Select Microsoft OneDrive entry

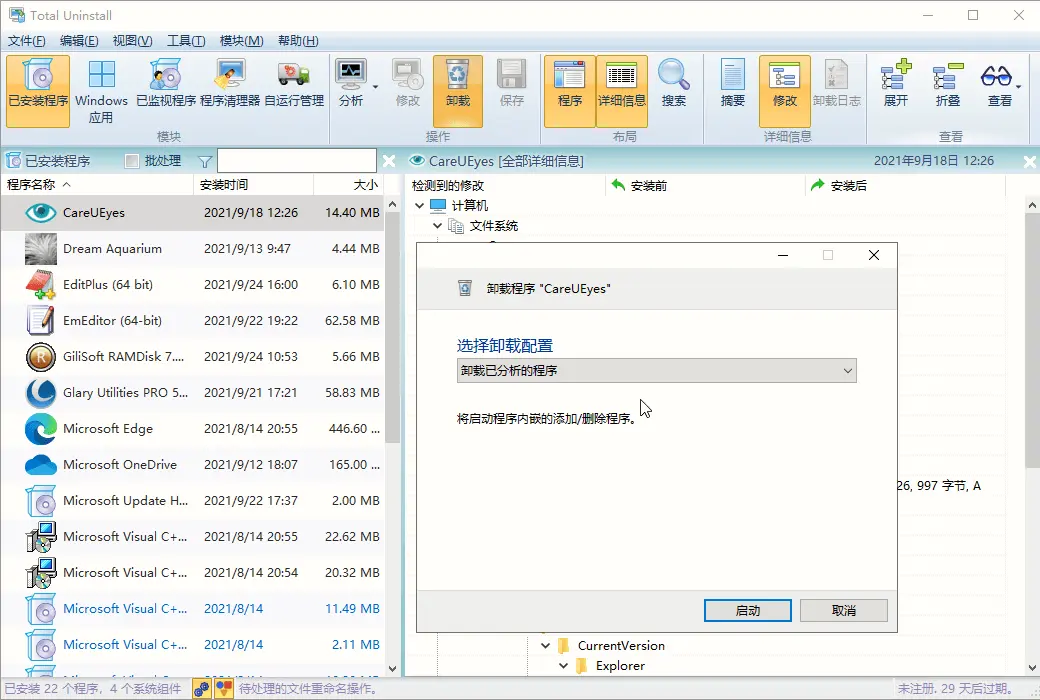[192, 464]
